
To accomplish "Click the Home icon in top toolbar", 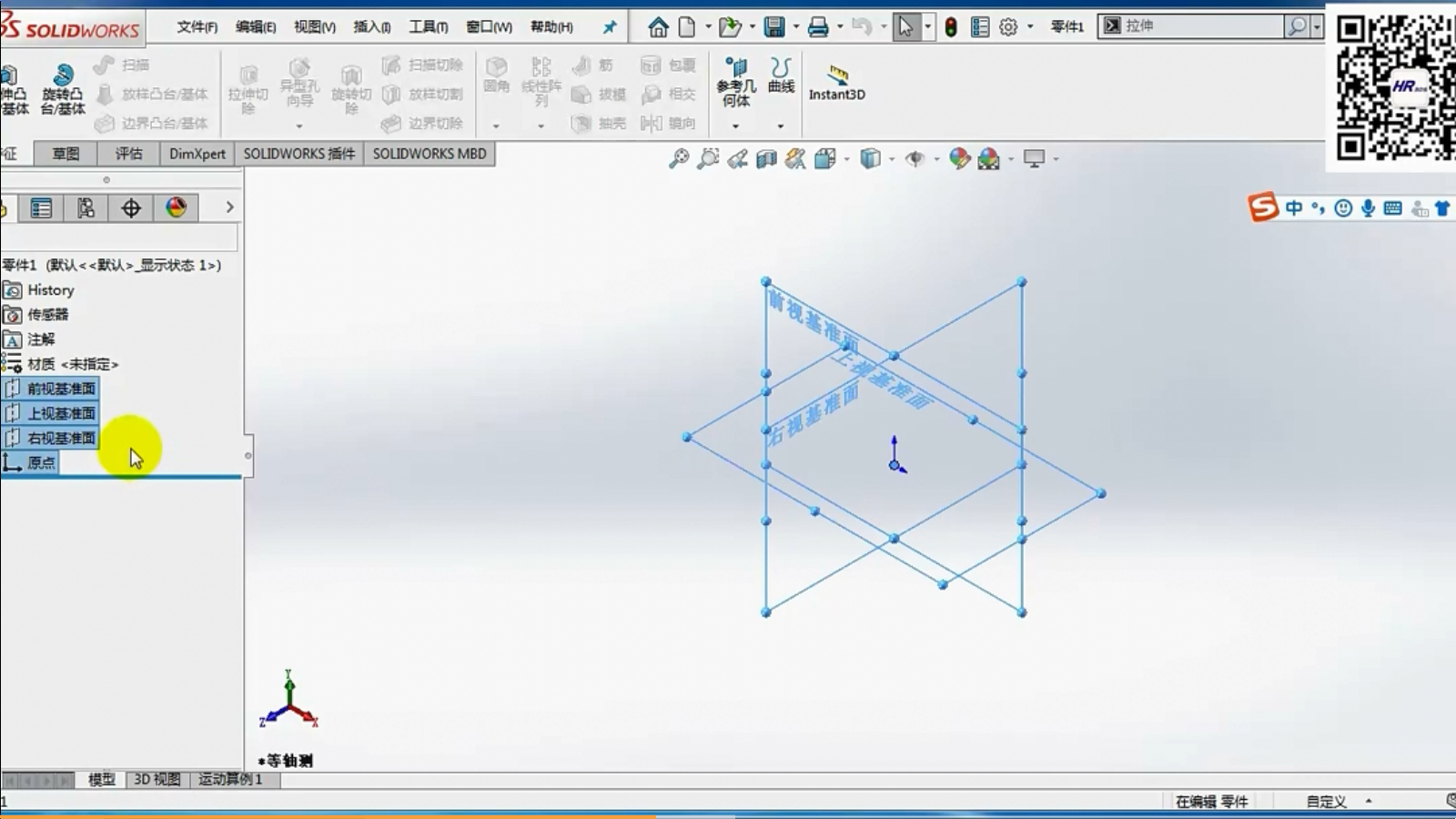I will [658, 27].
